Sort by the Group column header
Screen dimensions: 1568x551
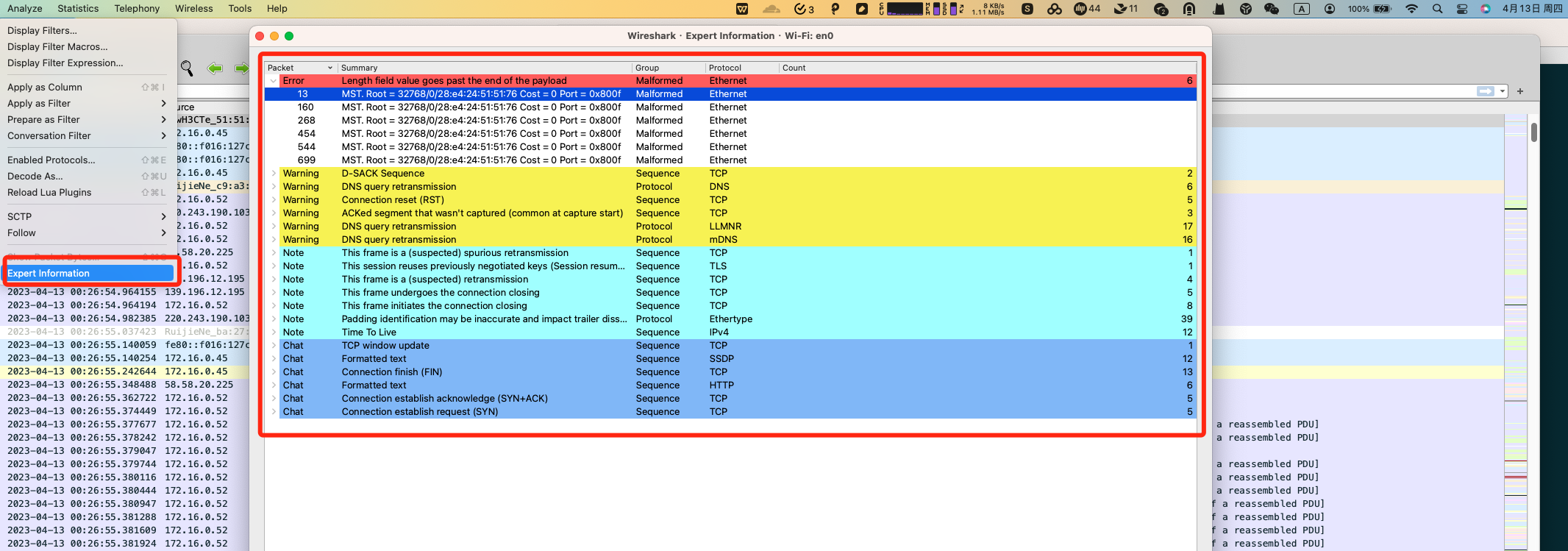coord(669,68)
